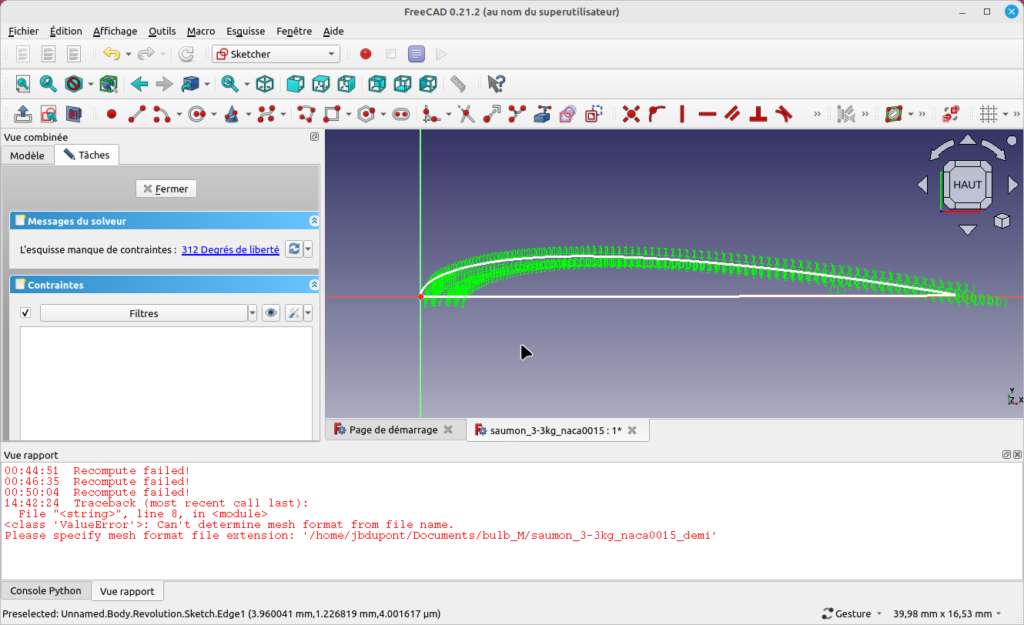The width and height of the screenshot is (1024, 625).
Task: Select the Create point tool
Action: (112, 114)
